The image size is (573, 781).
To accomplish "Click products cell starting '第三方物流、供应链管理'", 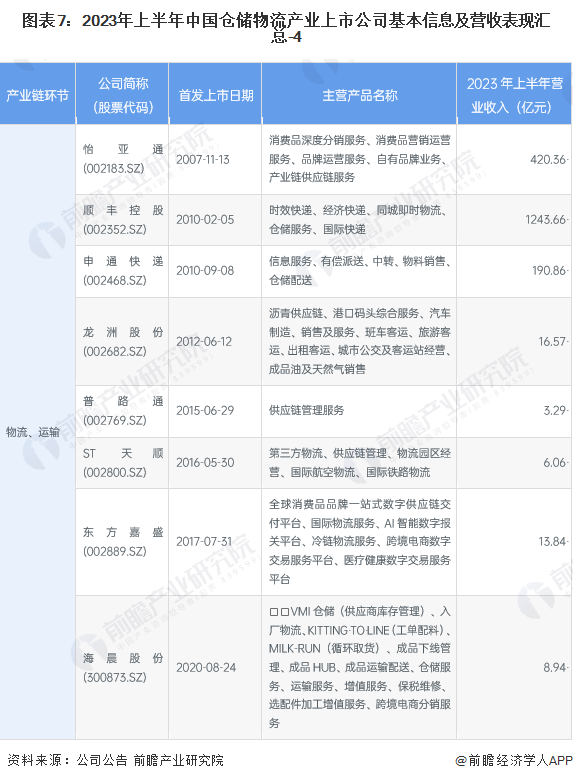I will click(359, 463).
